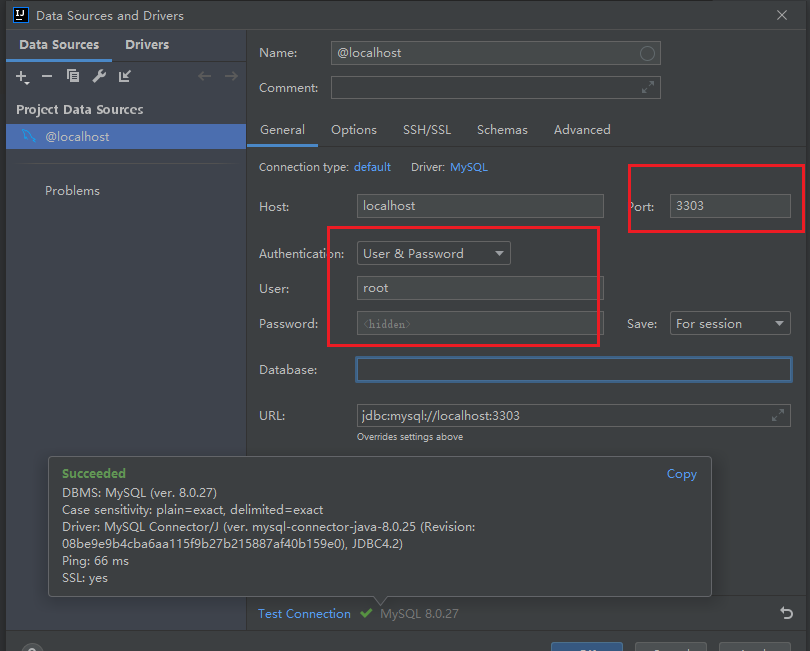Navigate forward with right arrow

pyautogui.click(x=231, y=76)
